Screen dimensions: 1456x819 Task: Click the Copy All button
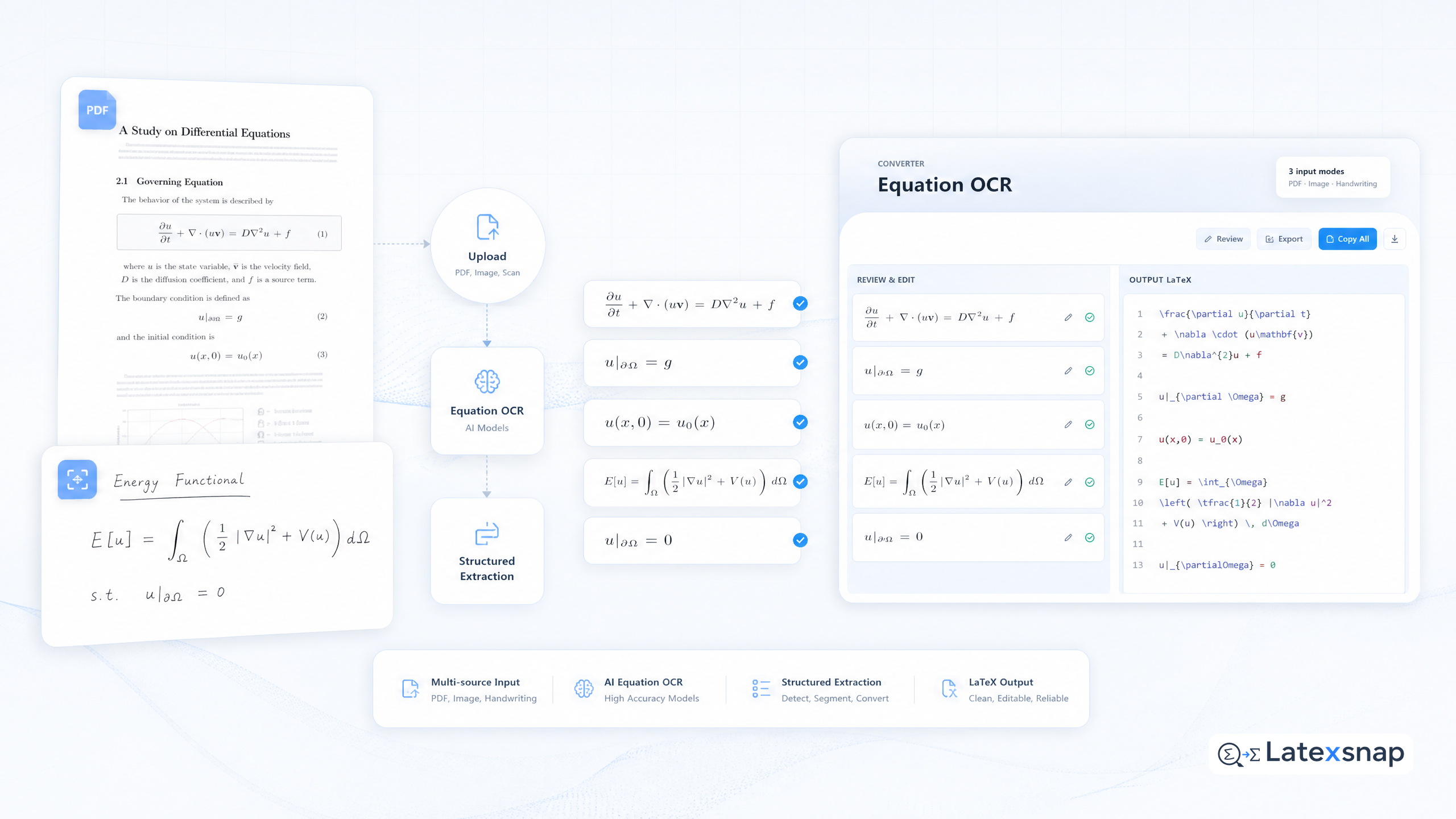(1347, 239)
